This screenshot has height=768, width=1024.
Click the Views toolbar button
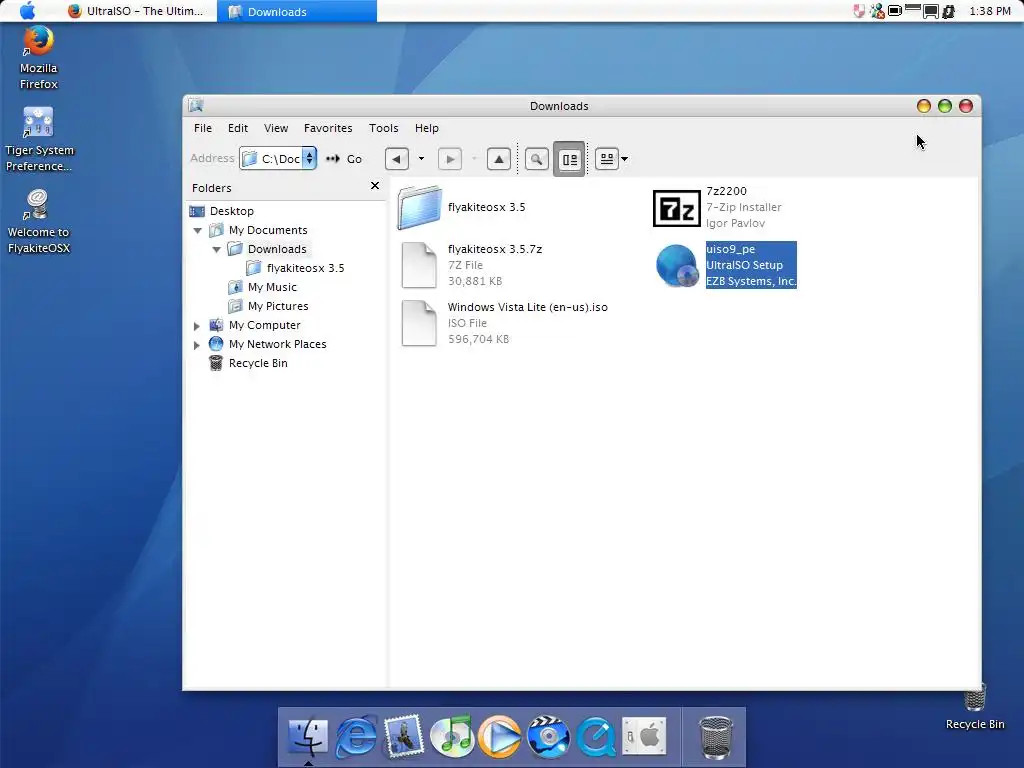click(x=607, y=159)
